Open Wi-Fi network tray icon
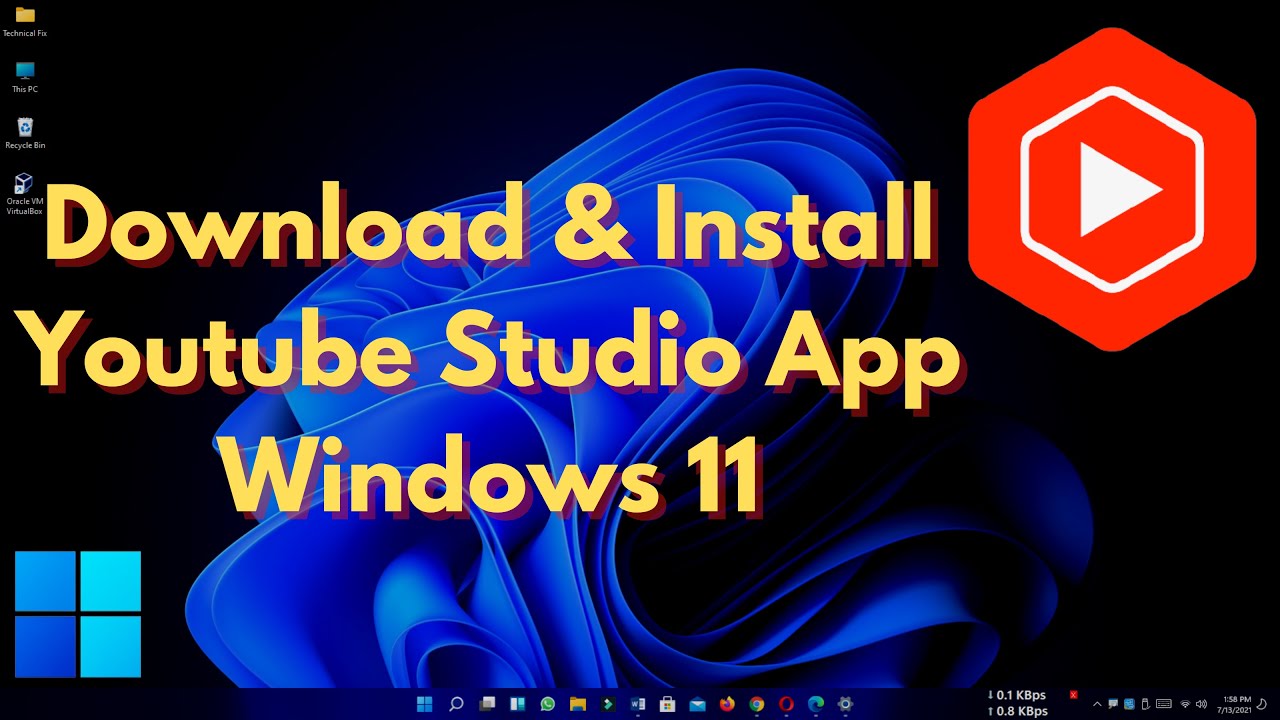Viewport: 1280px width, 720px height. tap(1186, 704)
